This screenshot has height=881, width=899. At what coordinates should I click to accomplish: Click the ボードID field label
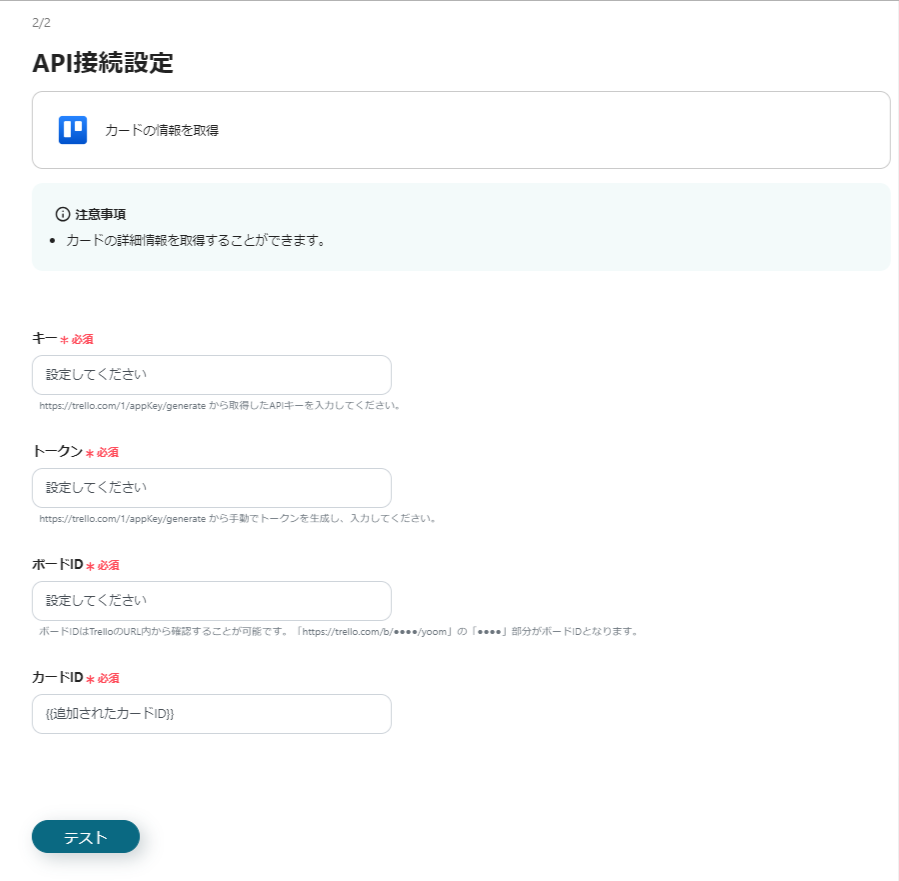[x=58, y=564]
